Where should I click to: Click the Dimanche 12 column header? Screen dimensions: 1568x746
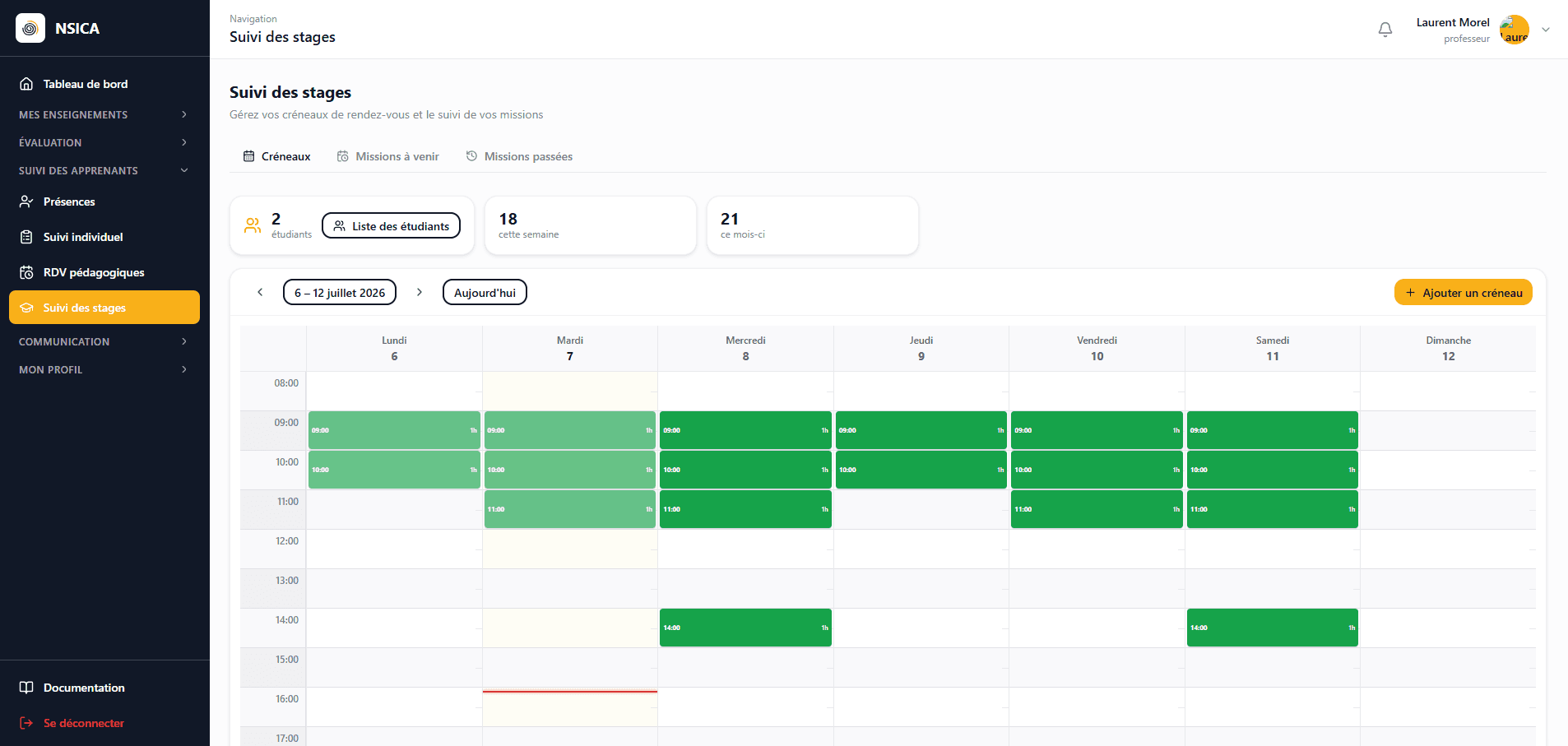(x=1448, y=348)
